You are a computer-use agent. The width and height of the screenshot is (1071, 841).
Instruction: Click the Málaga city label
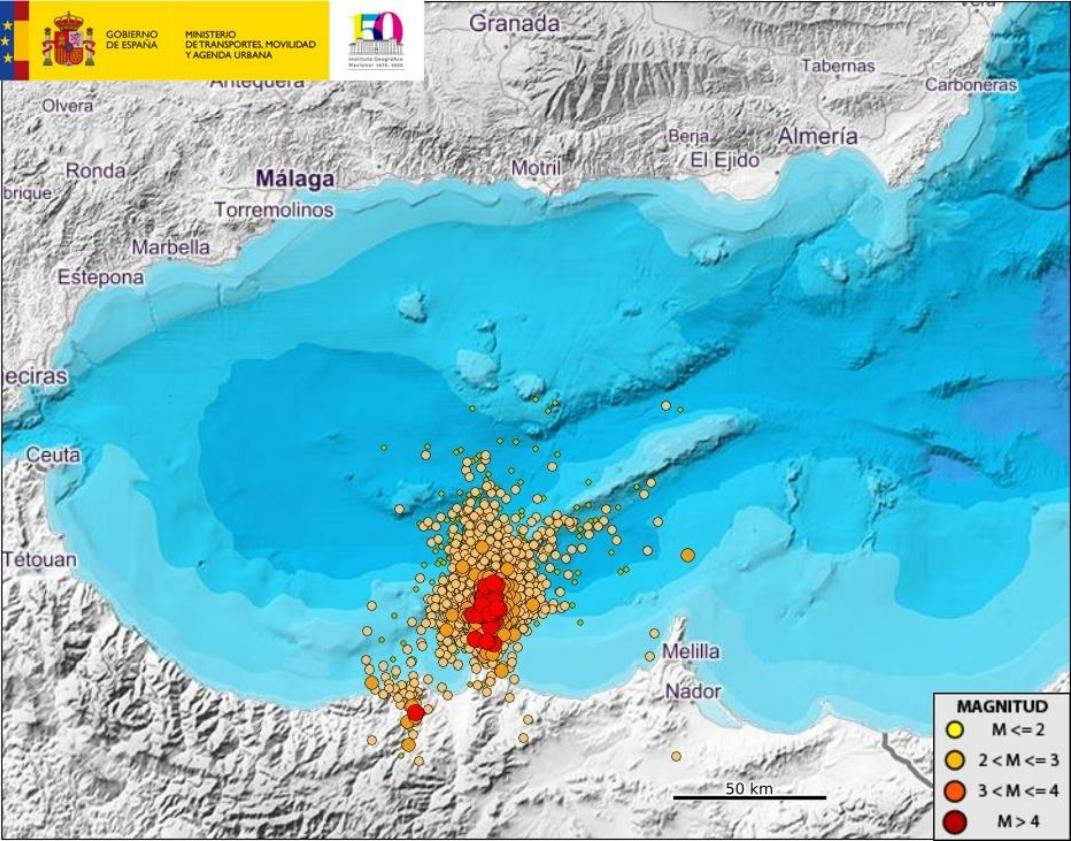tap(295, 178)
